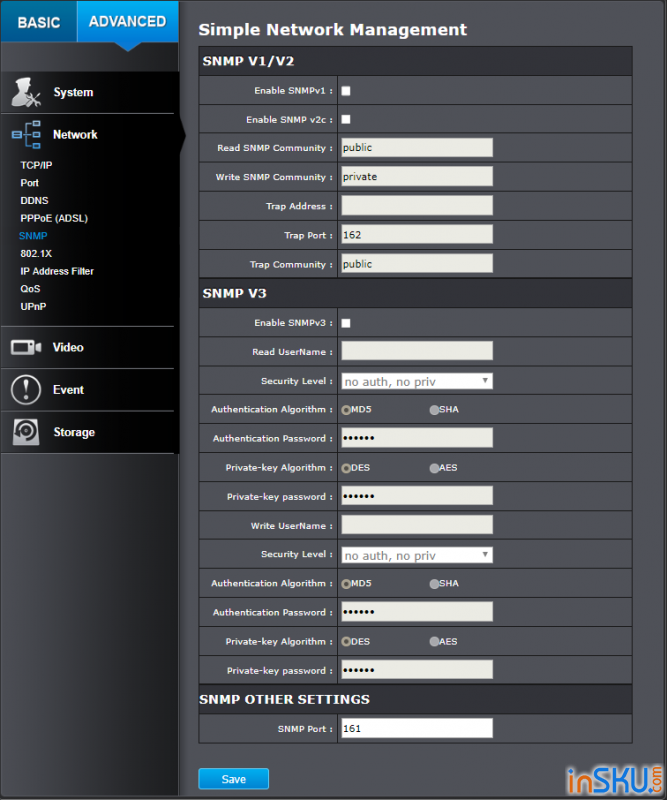Open the Video menu section

click(x=90, y=347)
